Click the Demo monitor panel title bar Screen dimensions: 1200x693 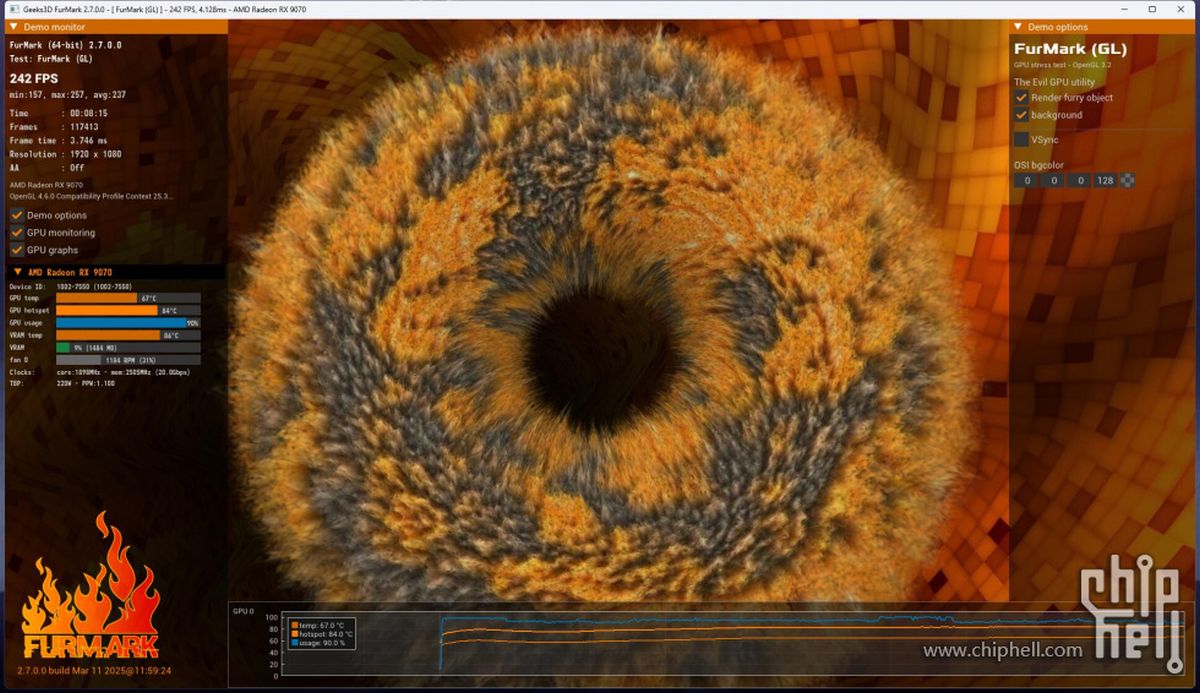click(x=115, y=27)
